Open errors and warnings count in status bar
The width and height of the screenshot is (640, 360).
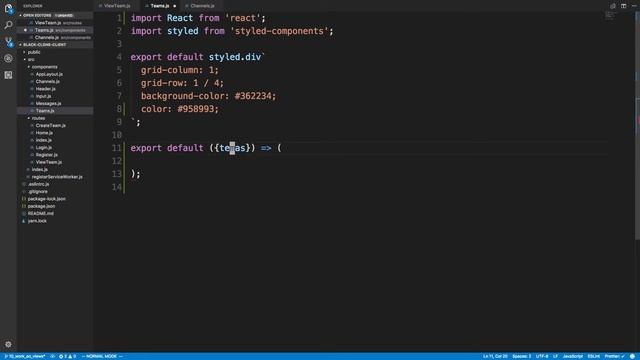click(x=67, y=356)
